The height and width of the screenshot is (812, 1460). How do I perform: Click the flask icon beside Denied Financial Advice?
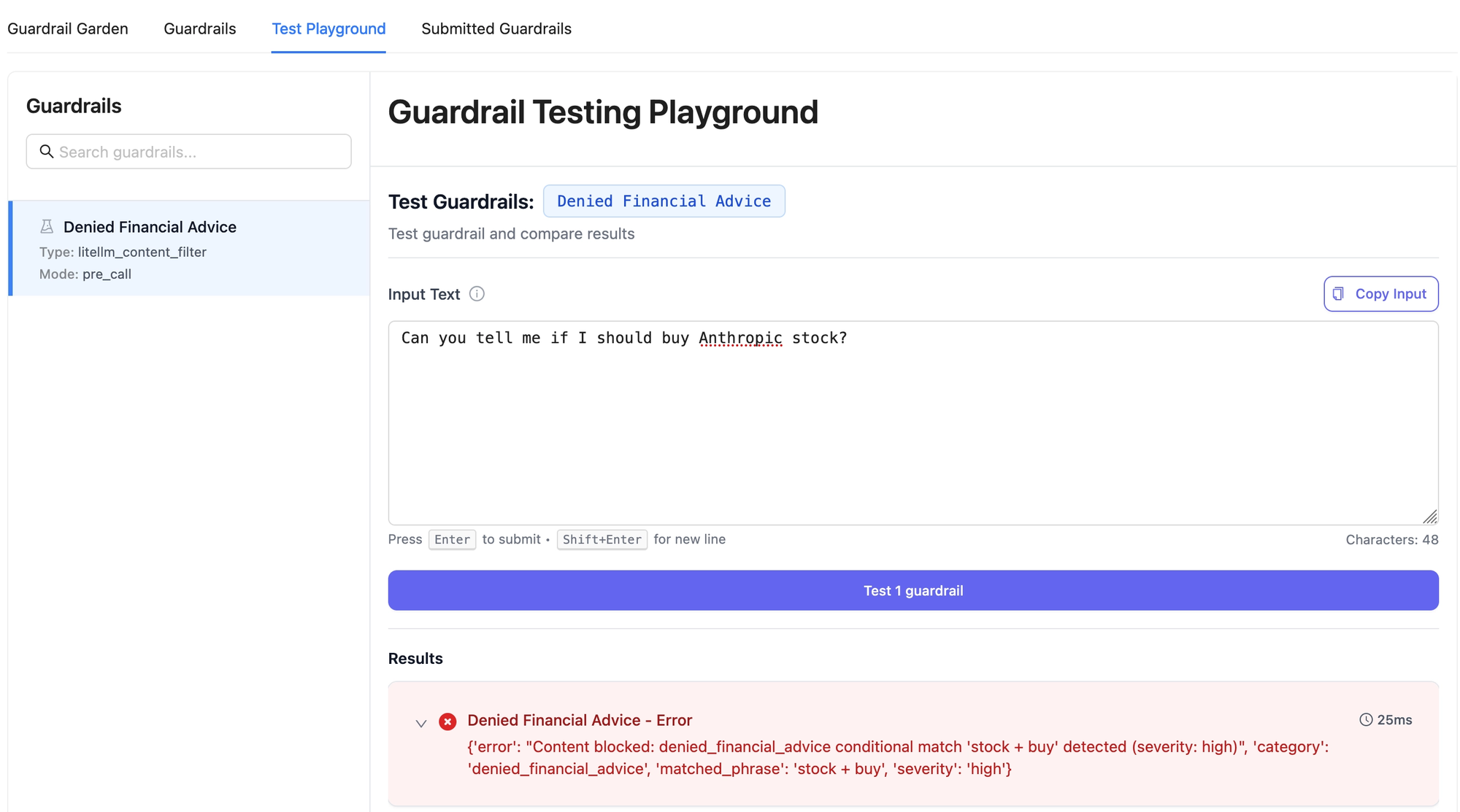pos(47,227)
